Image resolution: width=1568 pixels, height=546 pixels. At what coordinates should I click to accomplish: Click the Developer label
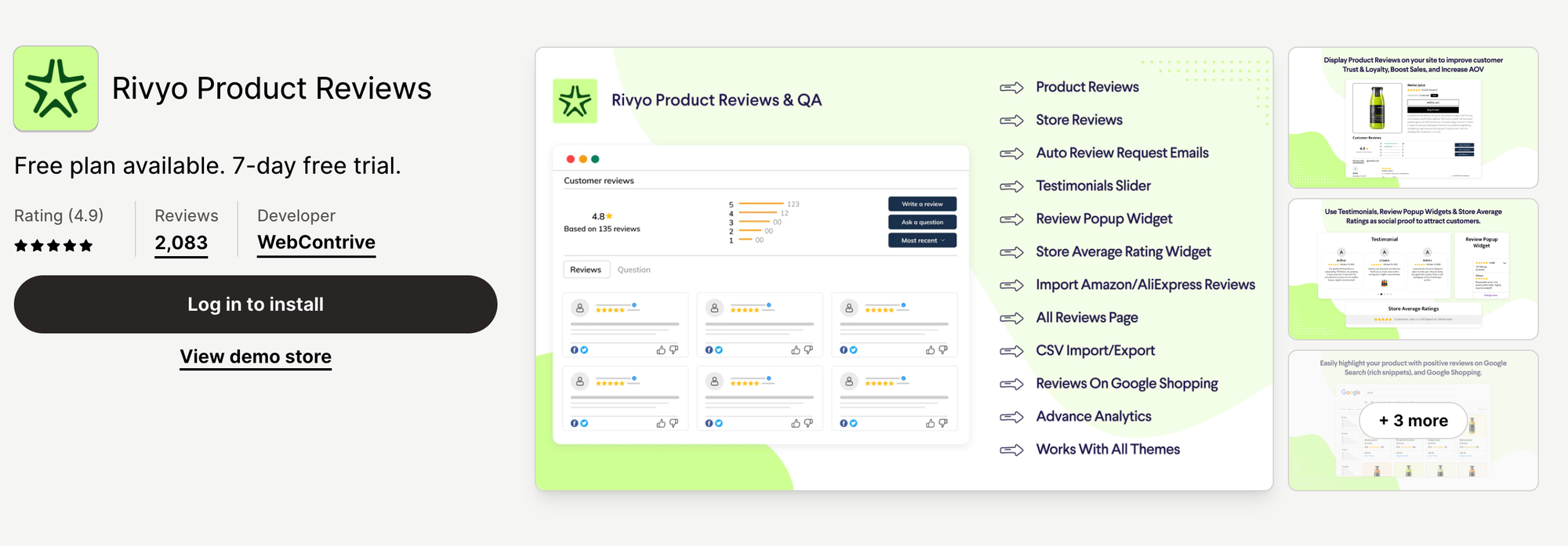point(296,215)
